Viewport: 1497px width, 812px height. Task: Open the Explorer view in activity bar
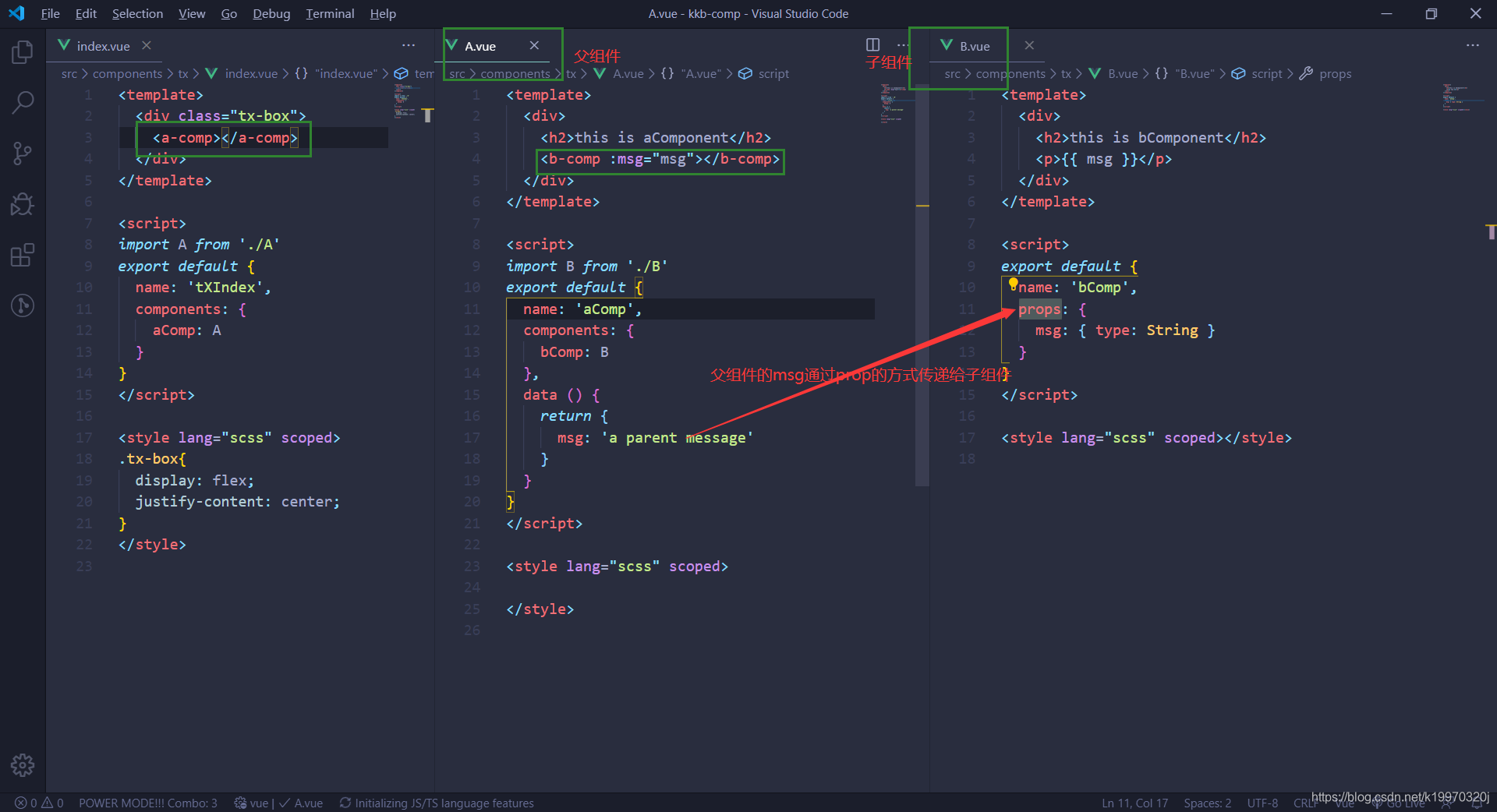pos(23,52)
